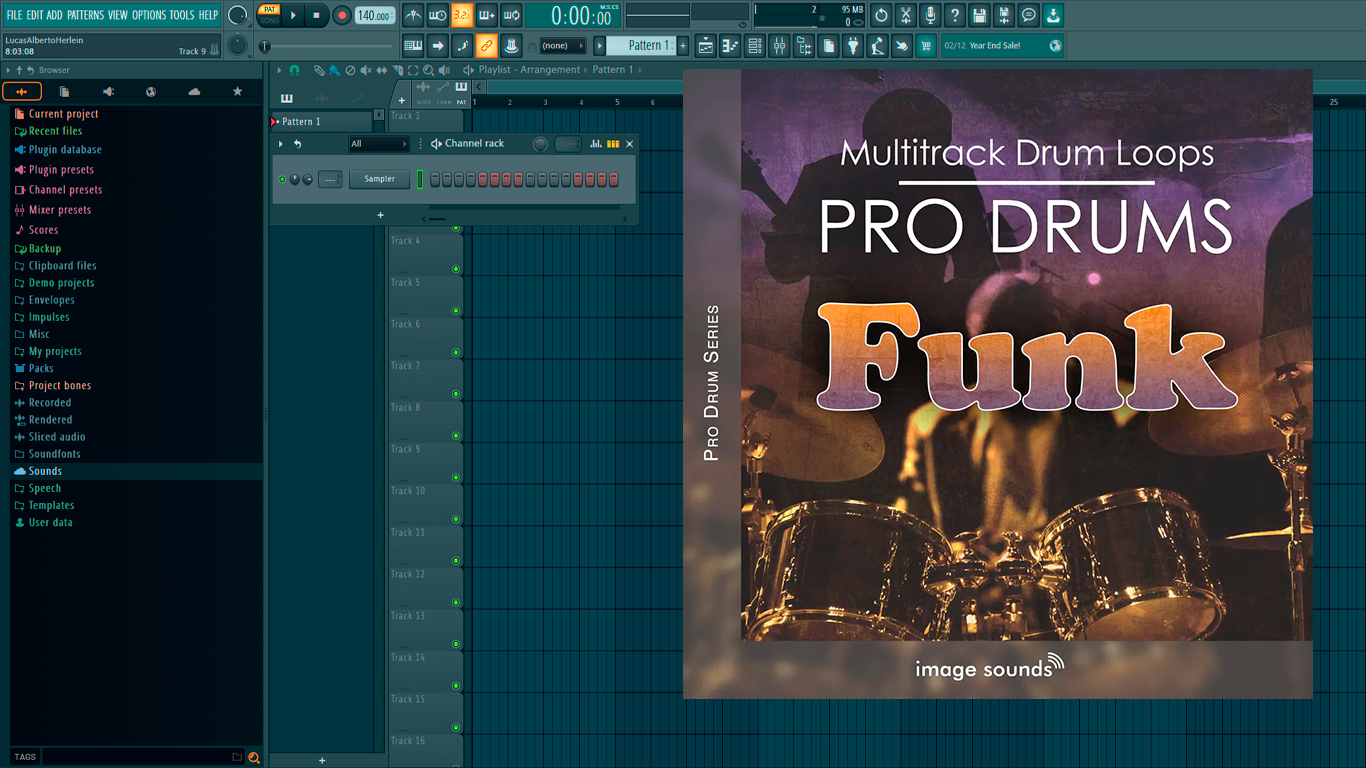Open the TOOLS menu
The image size is (1366, 768).
tap(182, 15)
